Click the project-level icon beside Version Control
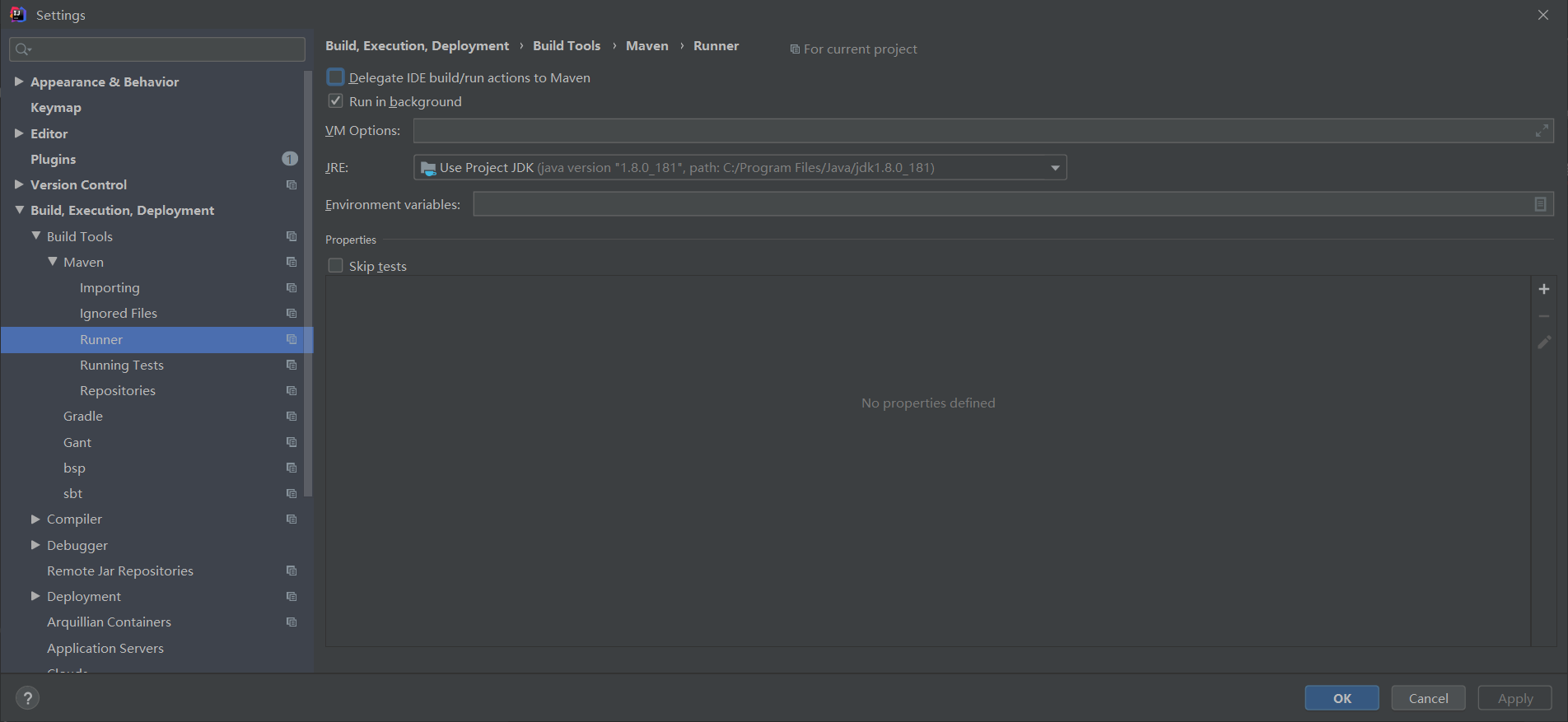 click(292, 184)
